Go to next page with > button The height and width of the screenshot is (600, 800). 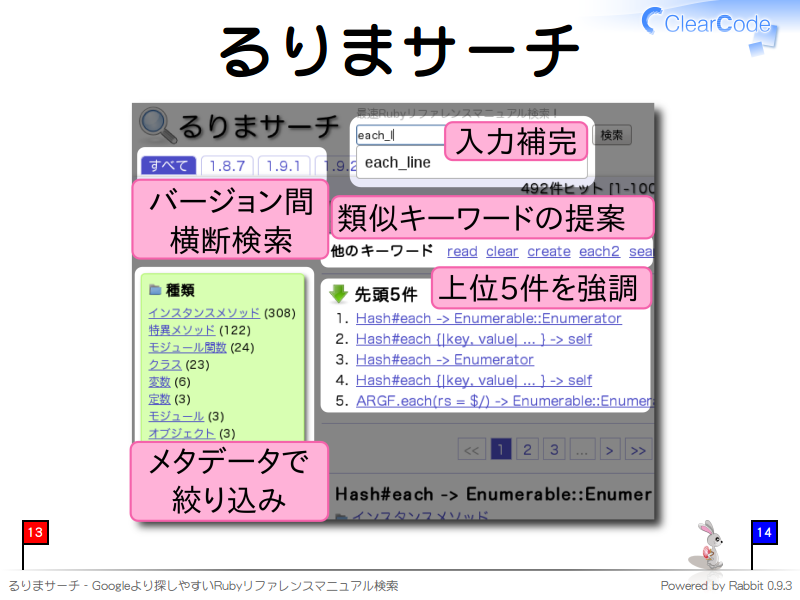609,449
